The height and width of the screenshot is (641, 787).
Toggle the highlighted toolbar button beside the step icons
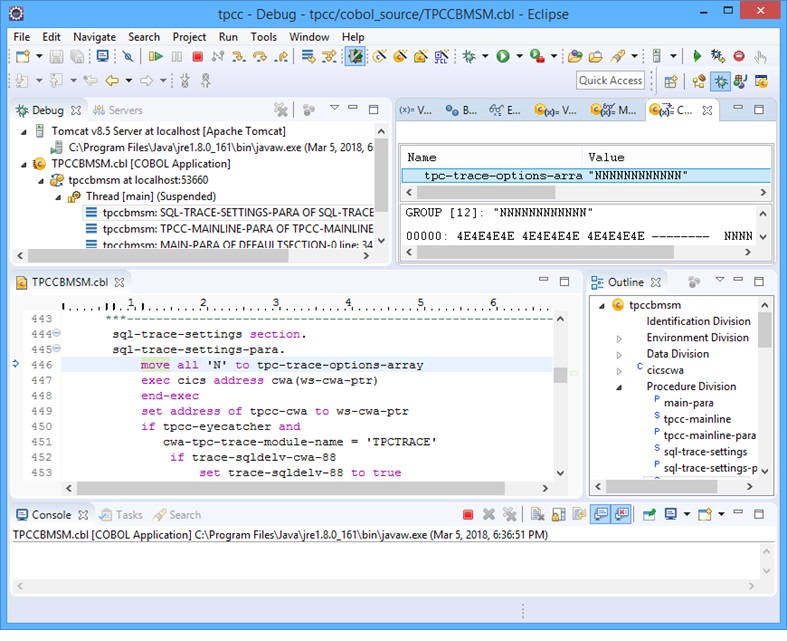pos(355,56)
